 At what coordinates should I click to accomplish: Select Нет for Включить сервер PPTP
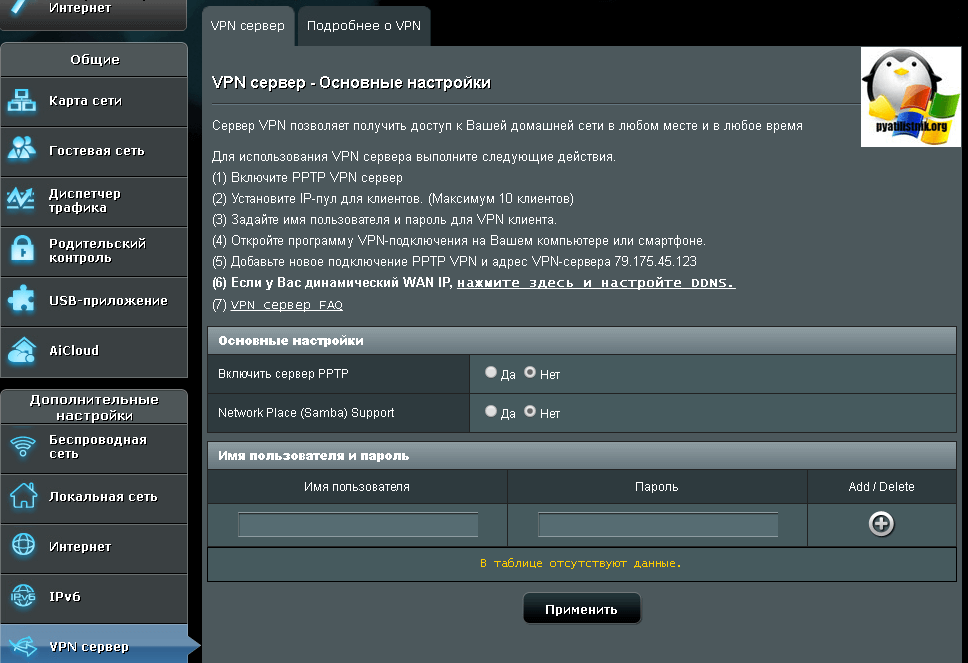pyautogui.click(x=530, y=372)
